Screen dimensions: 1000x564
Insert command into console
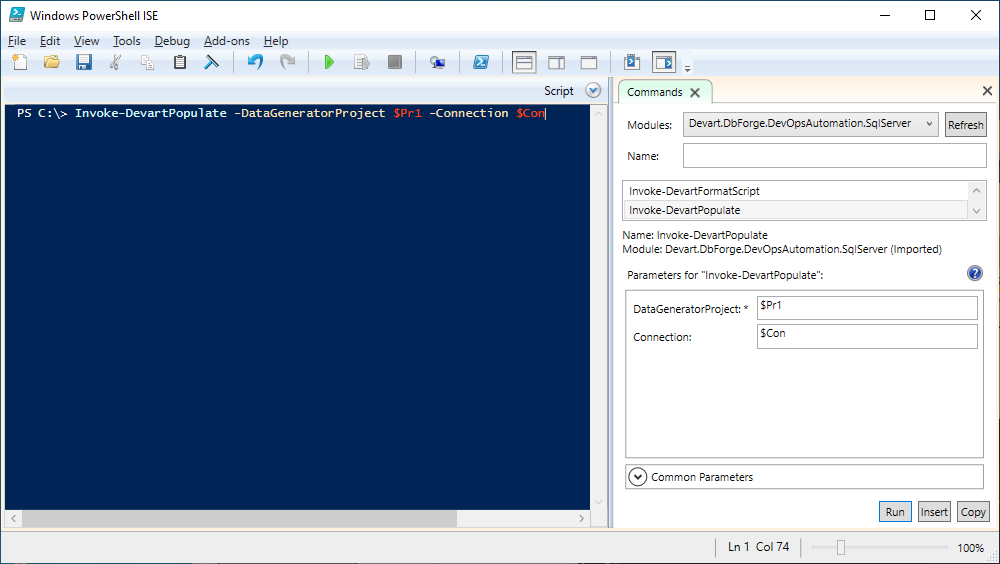click(934, 512)
